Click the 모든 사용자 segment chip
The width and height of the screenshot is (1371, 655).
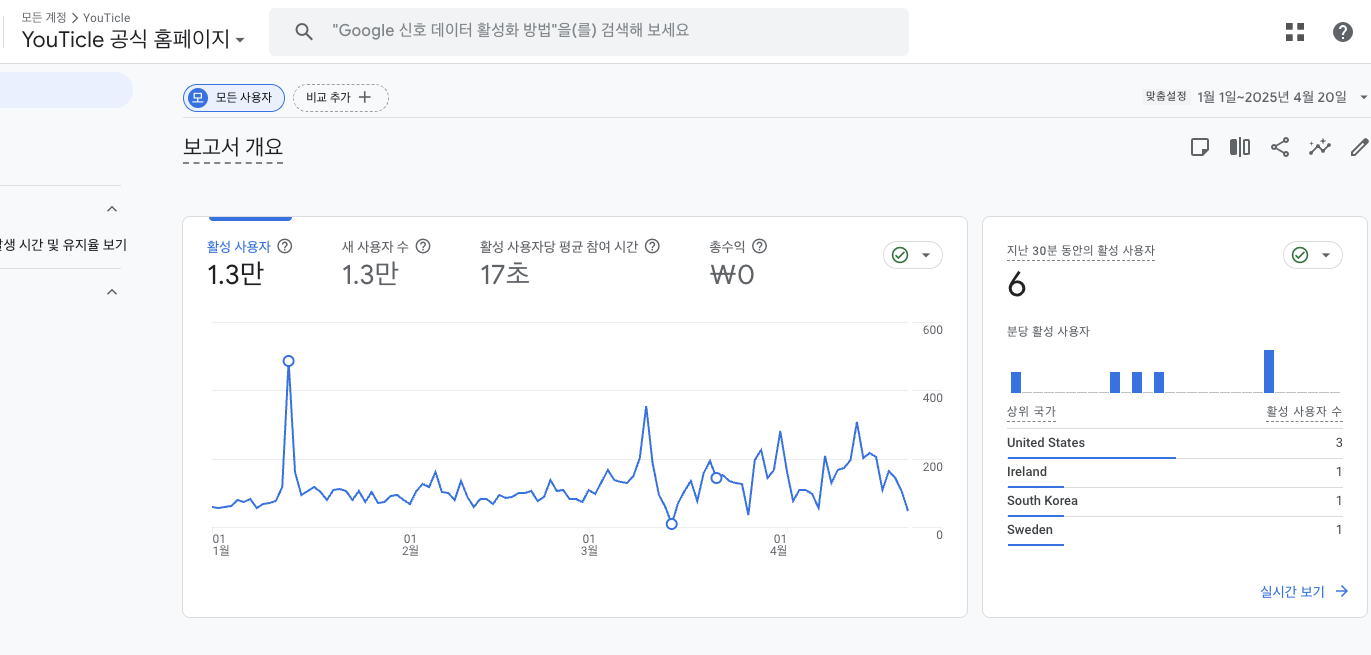click(x=234, y=97)
